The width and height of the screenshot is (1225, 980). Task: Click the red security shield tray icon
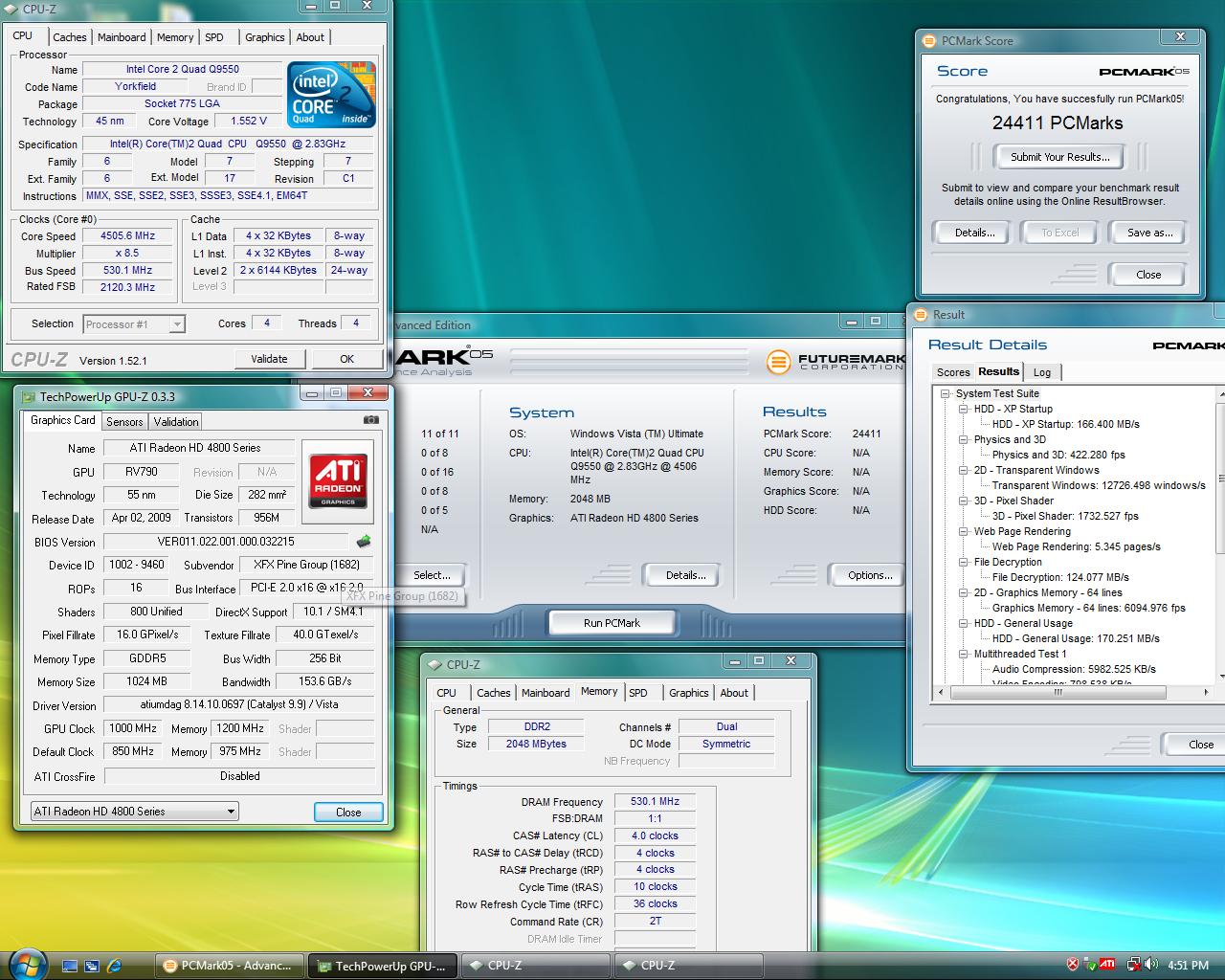(1073, 965)
